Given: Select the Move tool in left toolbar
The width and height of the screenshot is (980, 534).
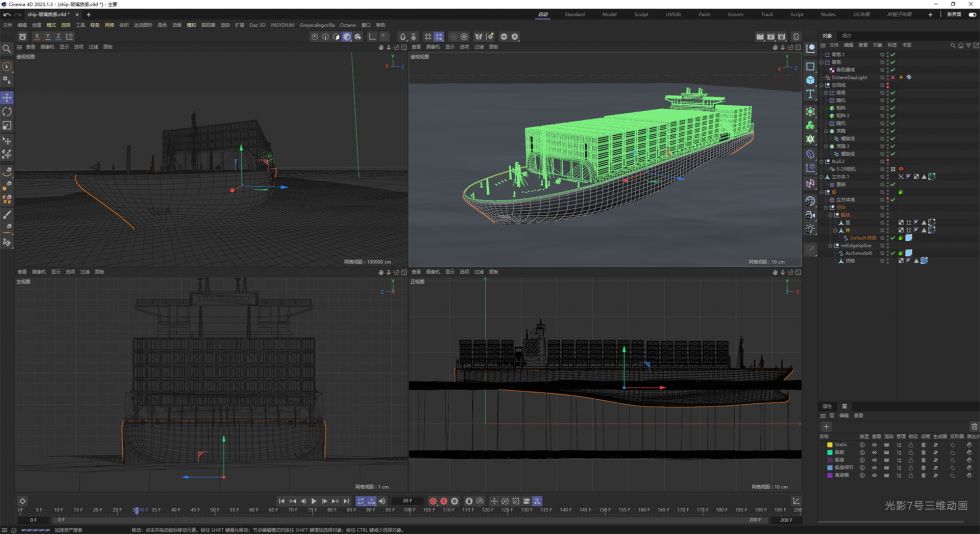Looking at the screenshot, I should pos(7,97).
